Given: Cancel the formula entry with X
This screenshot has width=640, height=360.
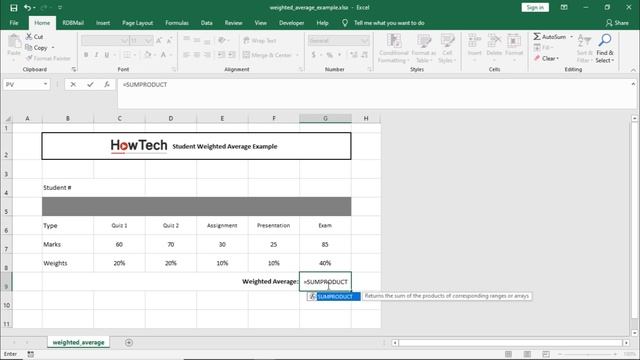Looking at the screenshot, I should pos(73,84).
